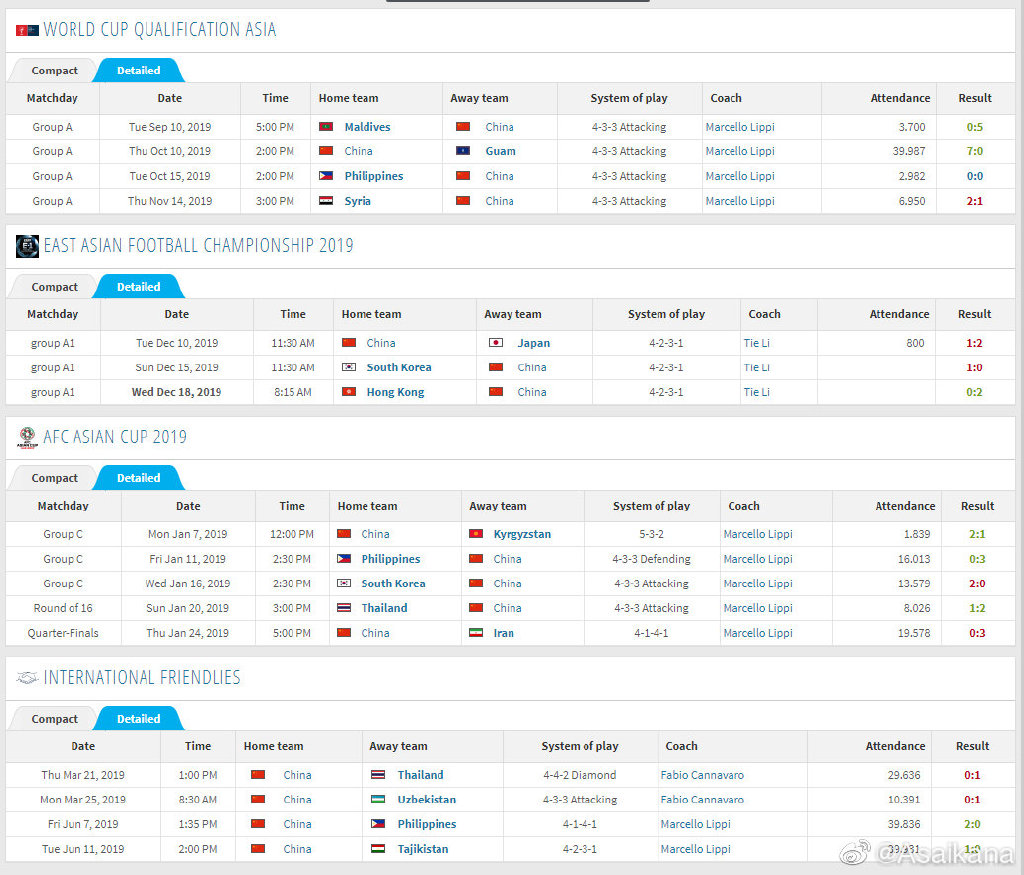Open the 2:1 result of Syria match
This screenshot has height=875, width=1024.
pyautogui.click(x=974, y=200)
